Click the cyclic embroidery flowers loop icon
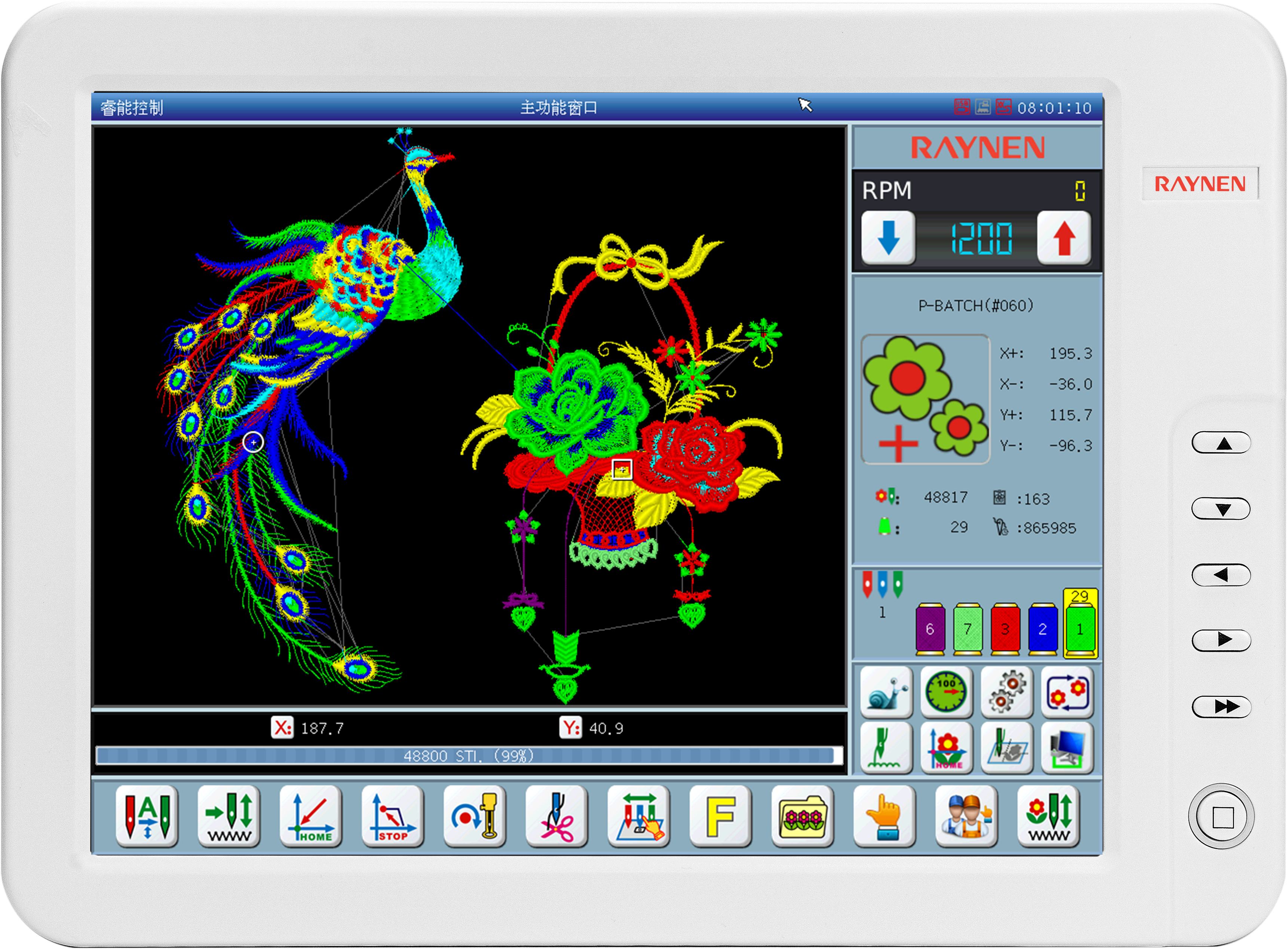 pyautogui.click(x=1067, y=693)
